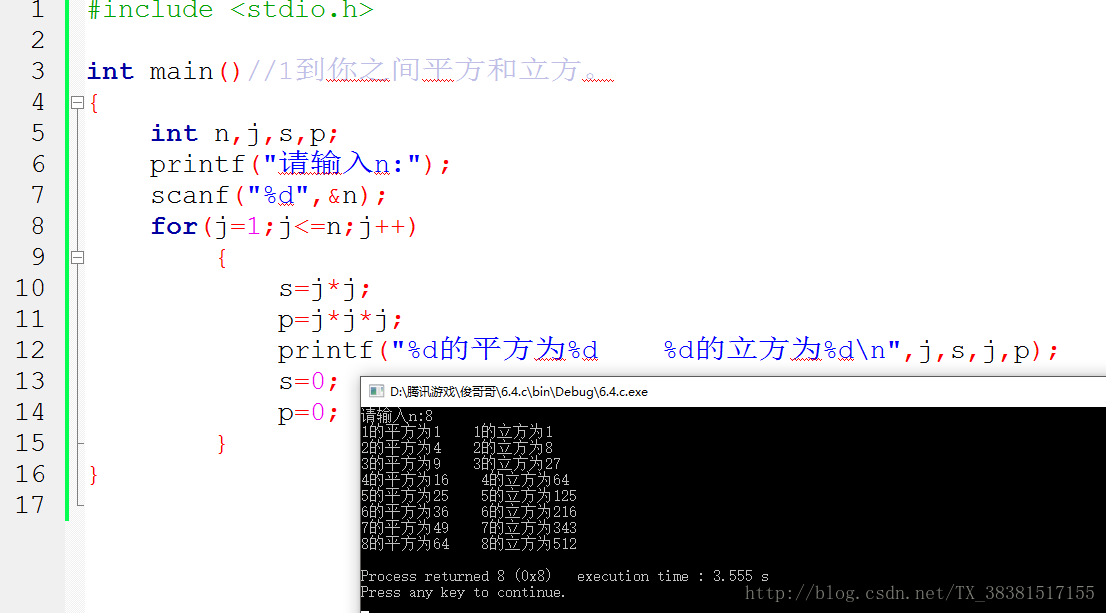Click the console output '3的立方为27'
Screen dimensions: 1106x613
(516, 464)
